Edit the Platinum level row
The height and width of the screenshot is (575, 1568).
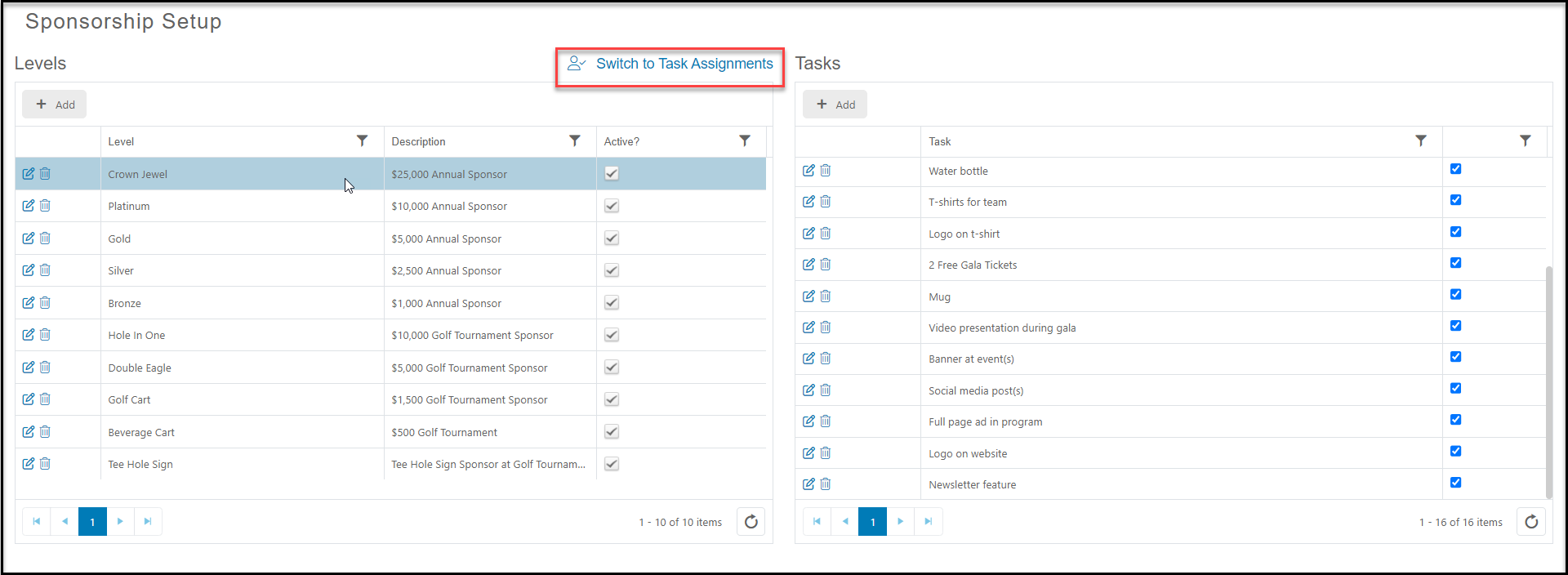29,206
